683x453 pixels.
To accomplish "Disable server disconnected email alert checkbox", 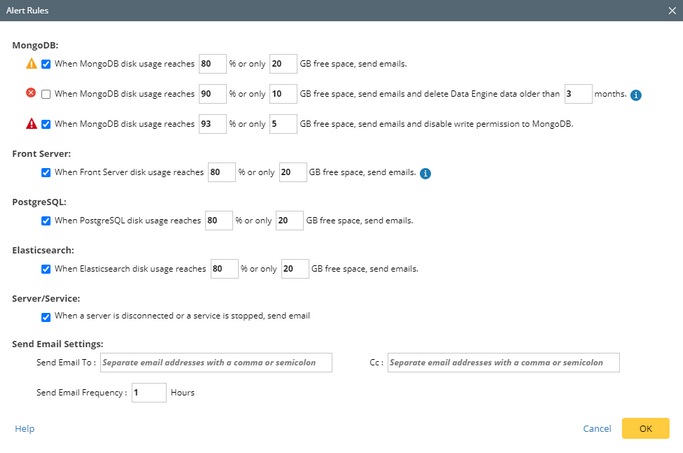I will [46, 316].
